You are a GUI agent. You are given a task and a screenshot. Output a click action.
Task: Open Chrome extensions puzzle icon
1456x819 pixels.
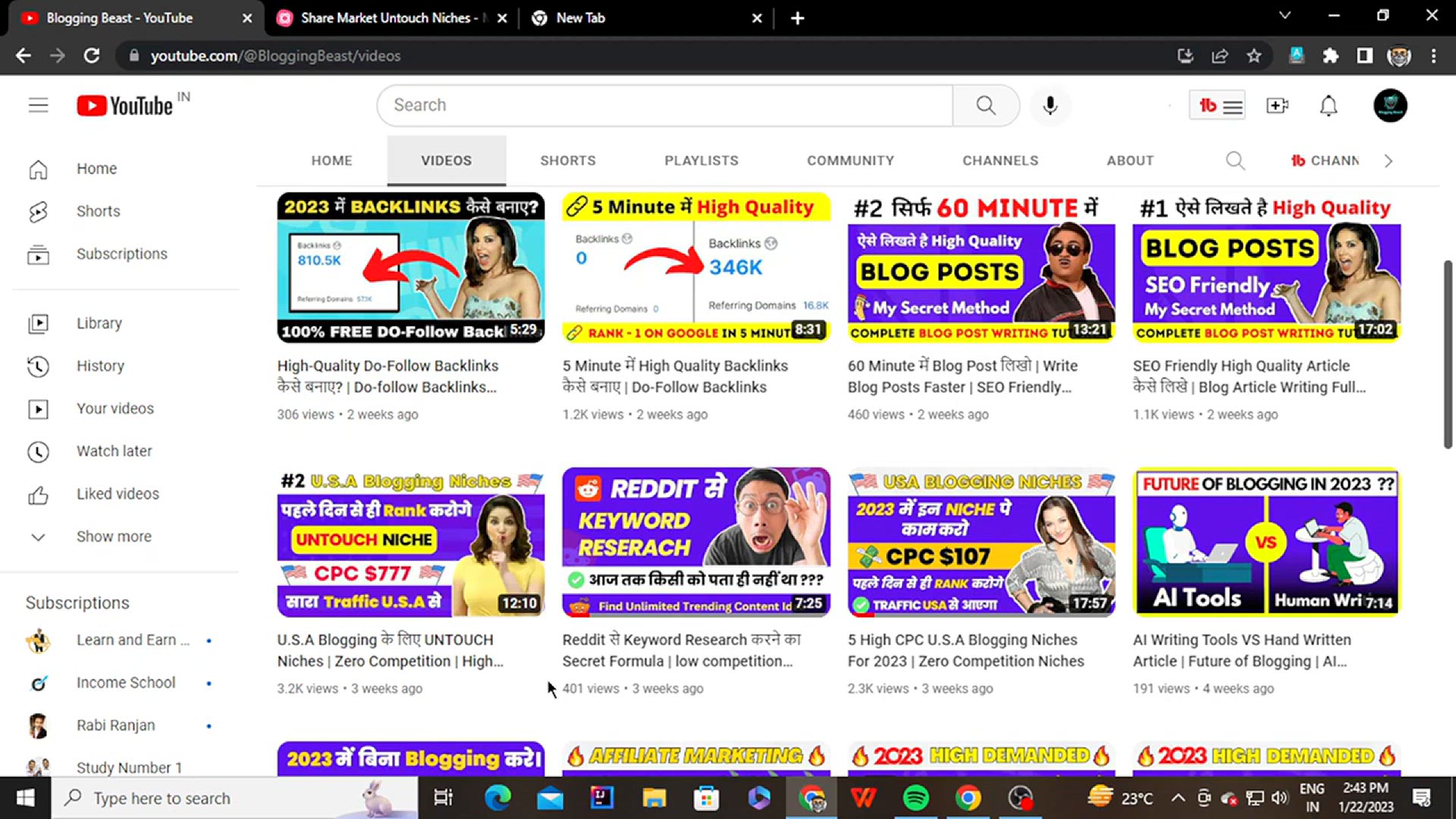tap(1331, 55)
